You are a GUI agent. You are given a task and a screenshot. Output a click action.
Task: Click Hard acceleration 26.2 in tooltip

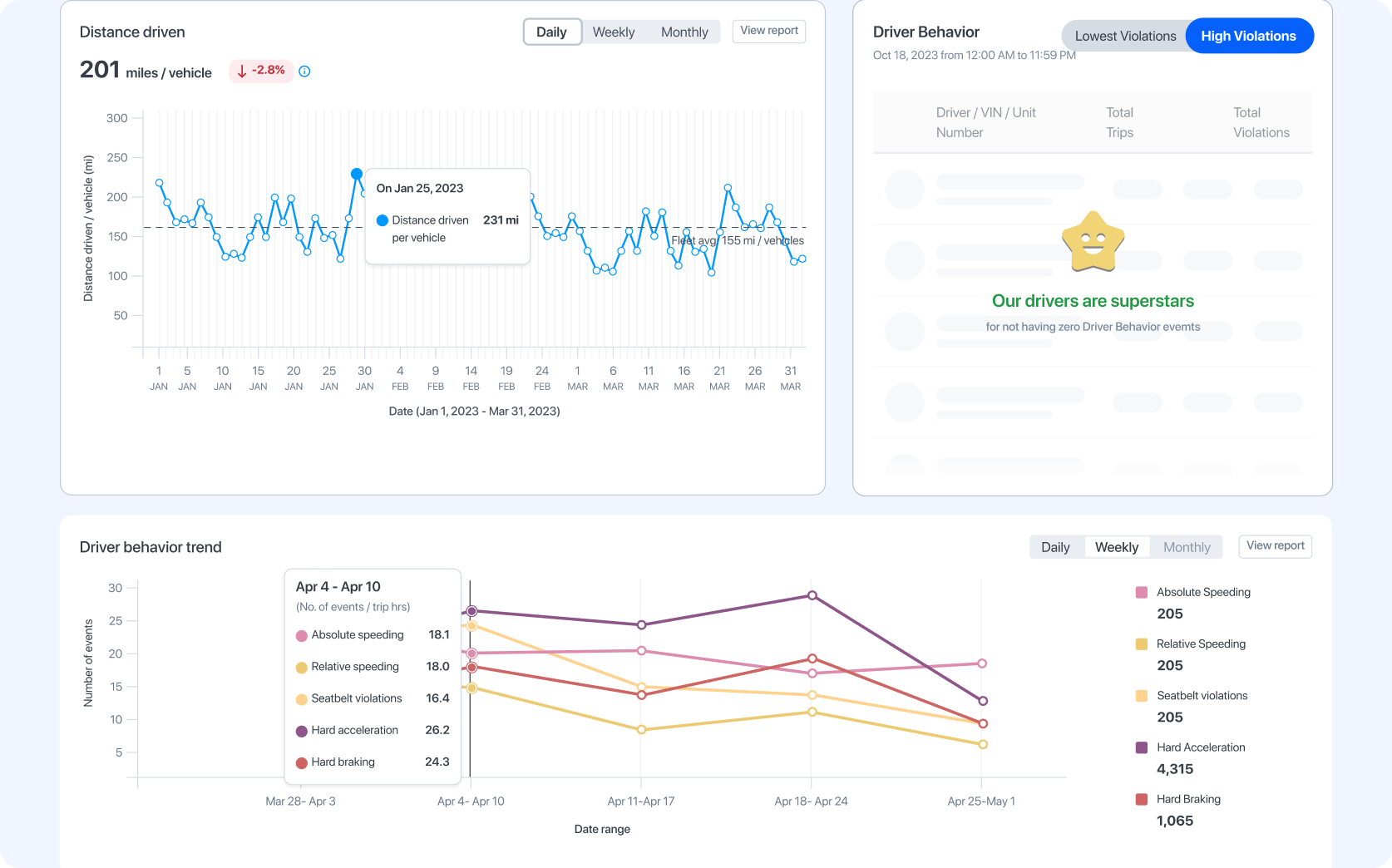[437, 730]
